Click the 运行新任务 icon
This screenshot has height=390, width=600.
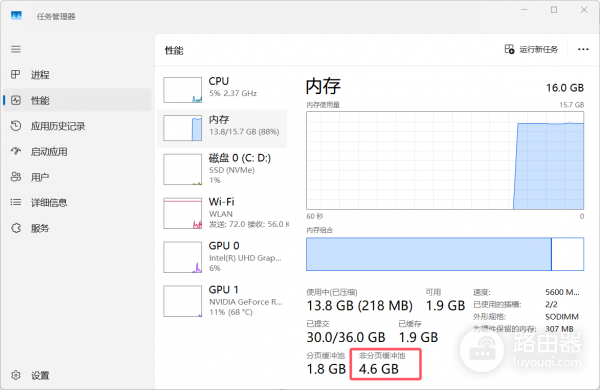[x=509, y=49]
